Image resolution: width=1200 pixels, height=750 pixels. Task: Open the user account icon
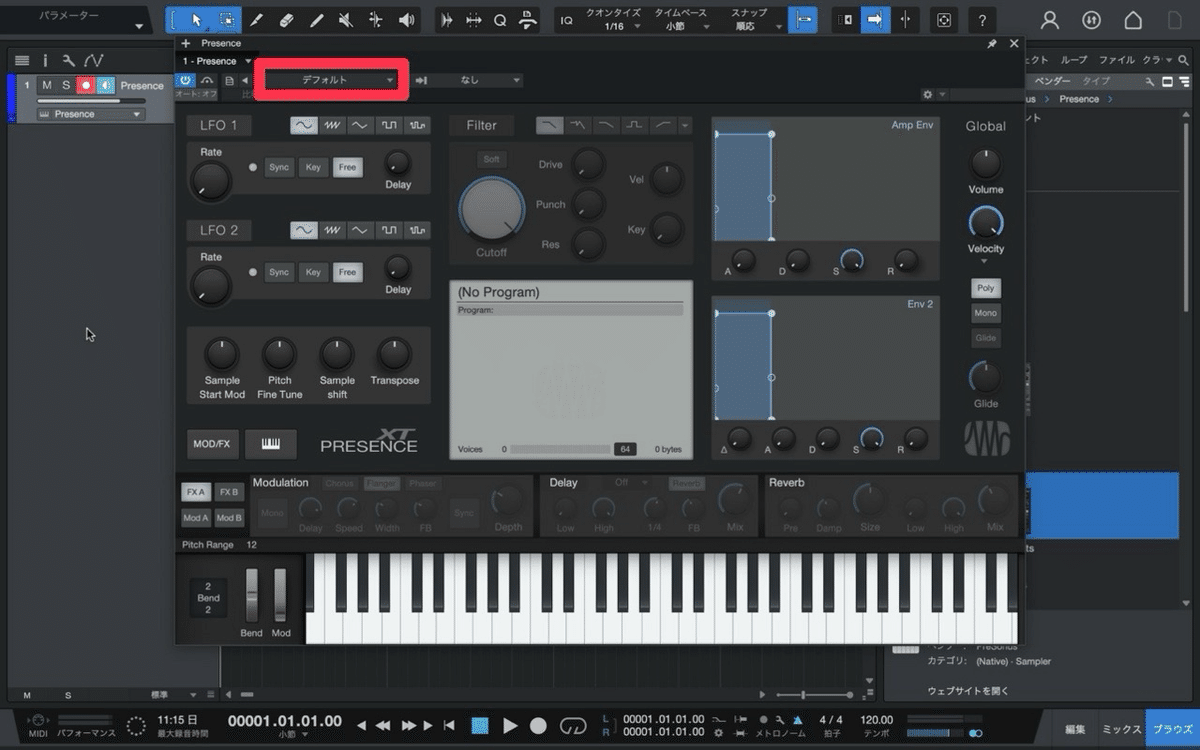click(1050, 19)
